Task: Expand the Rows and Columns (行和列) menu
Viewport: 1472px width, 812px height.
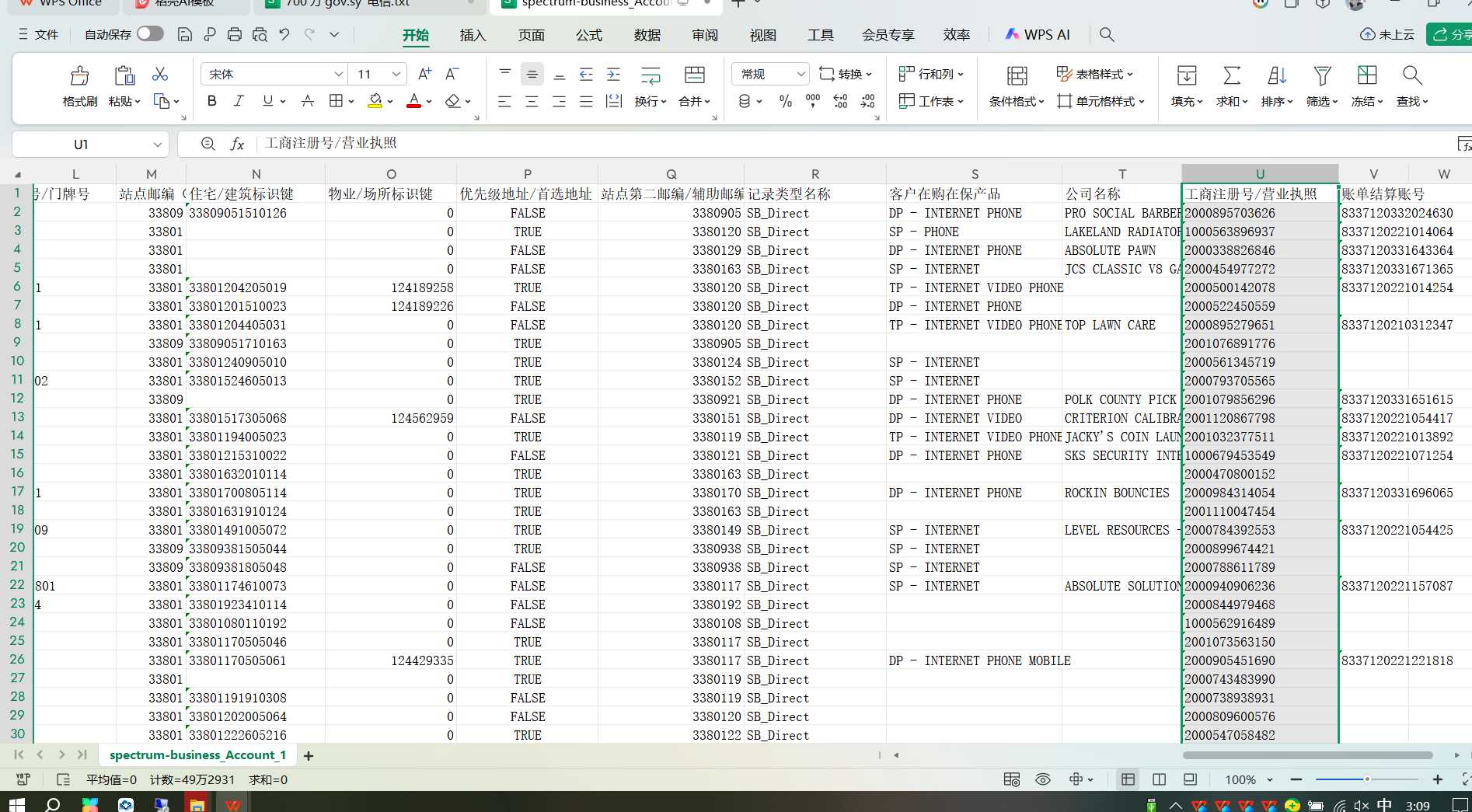Action: (931, 74)
